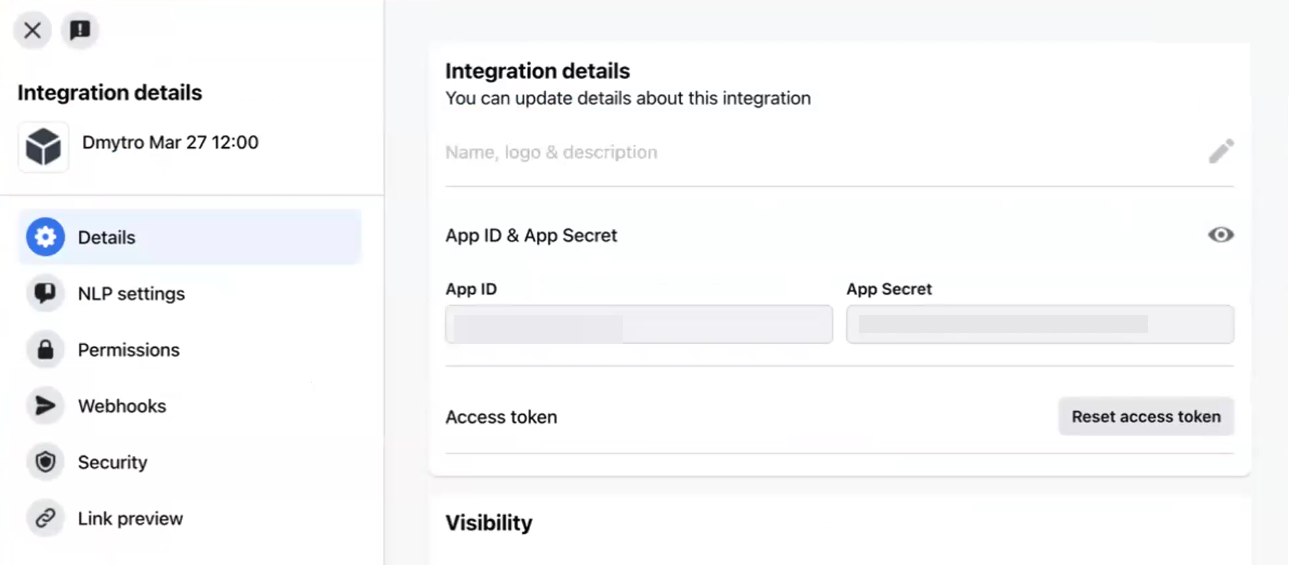Go to the Webhooks section
This screenshot has height=565, width=1289.
(122, 406)
